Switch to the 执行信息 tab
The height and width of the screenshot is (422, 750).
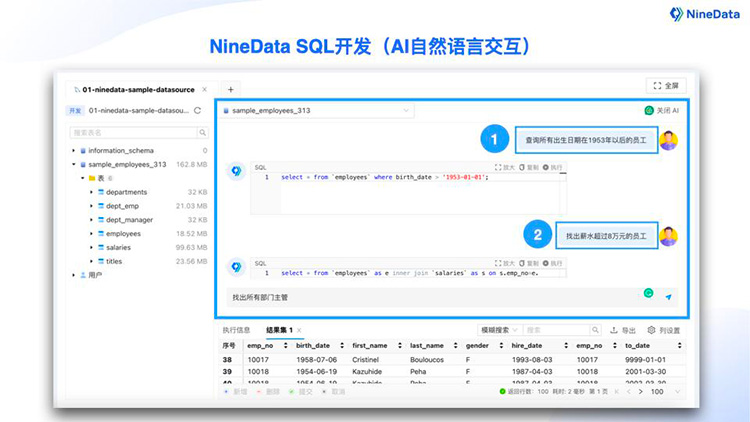coord(236,330)
